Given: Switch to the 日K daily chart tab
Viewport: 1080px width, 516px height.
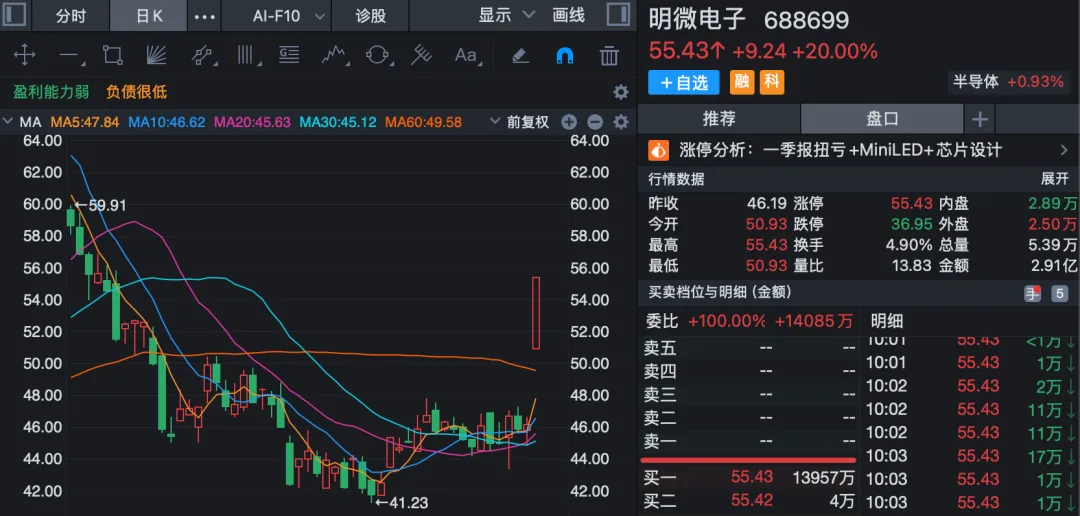Looking at the screenshot, I should pos(149,15).
